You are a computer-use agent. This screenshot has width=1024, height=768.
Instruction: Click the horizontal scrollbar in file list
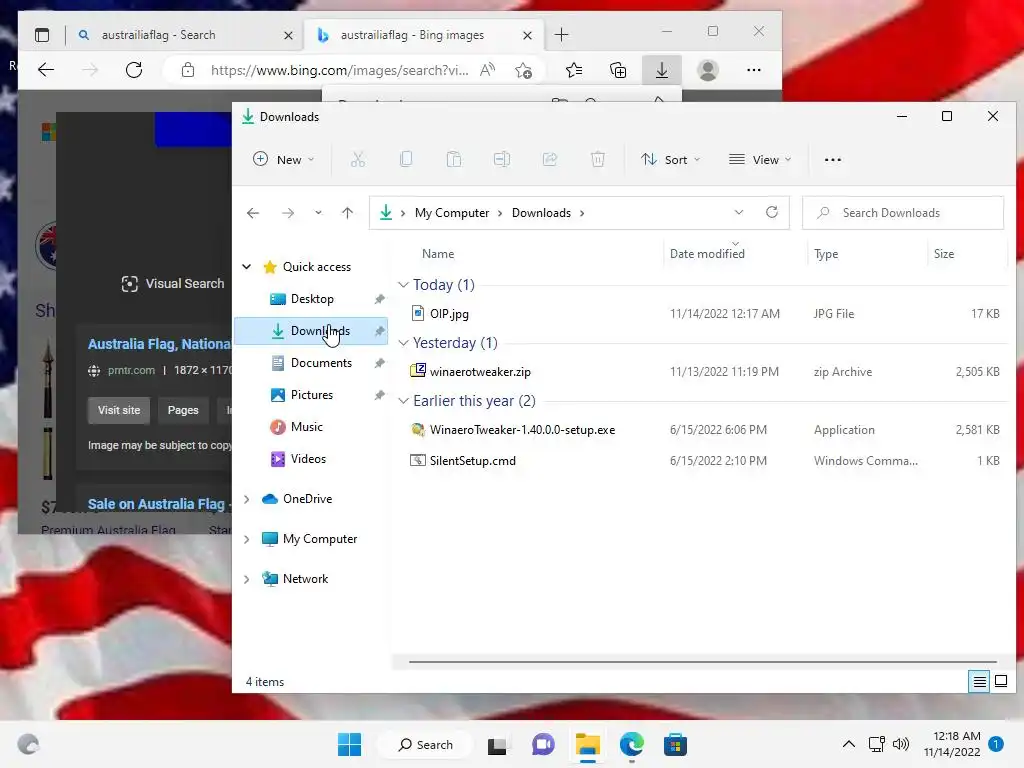(x=703, y=662)
